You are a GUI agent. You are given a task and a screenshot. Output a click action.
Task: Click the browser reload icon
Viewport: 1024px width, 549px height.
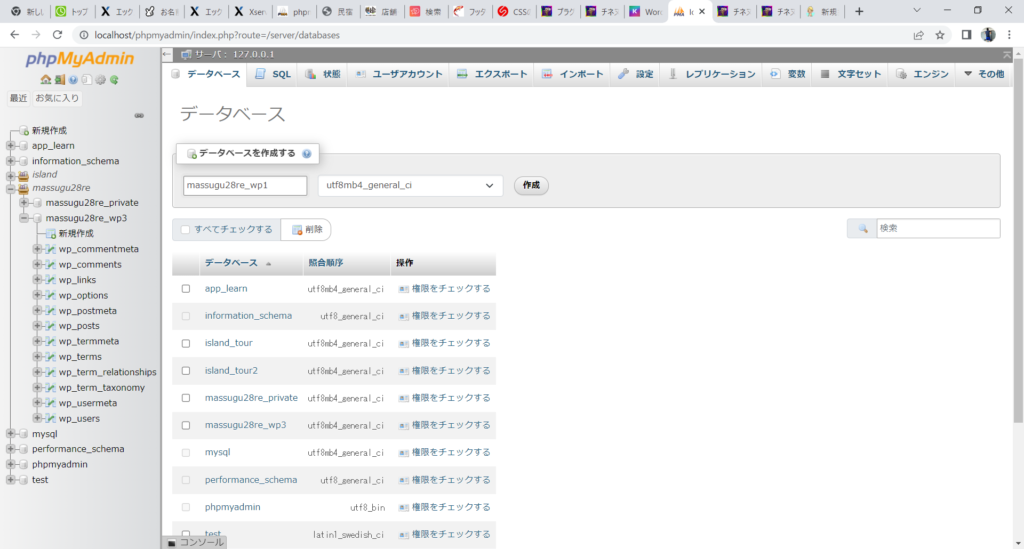coord(57,35)
